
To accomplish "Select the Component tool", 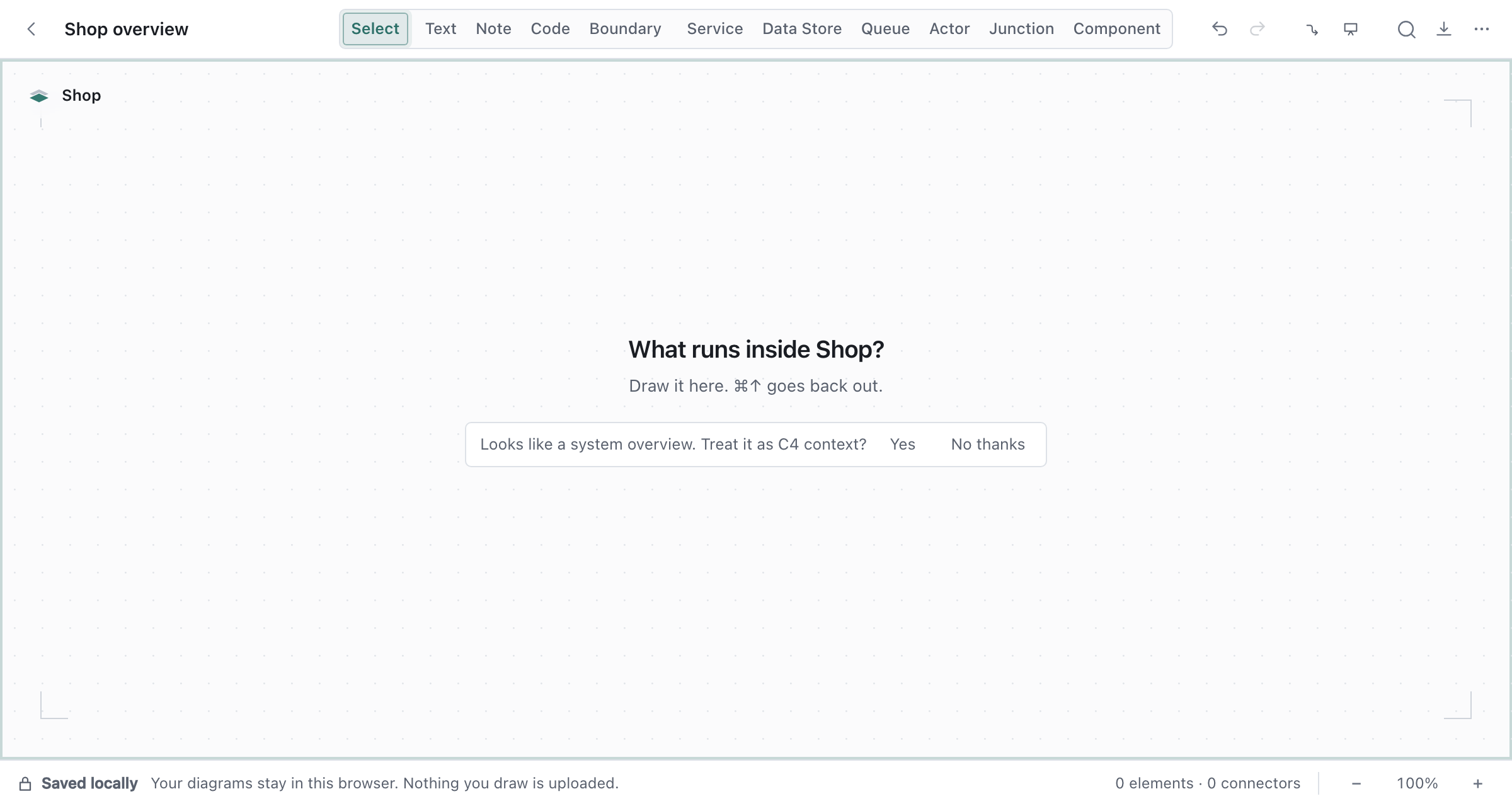I will coord(1117,29).
